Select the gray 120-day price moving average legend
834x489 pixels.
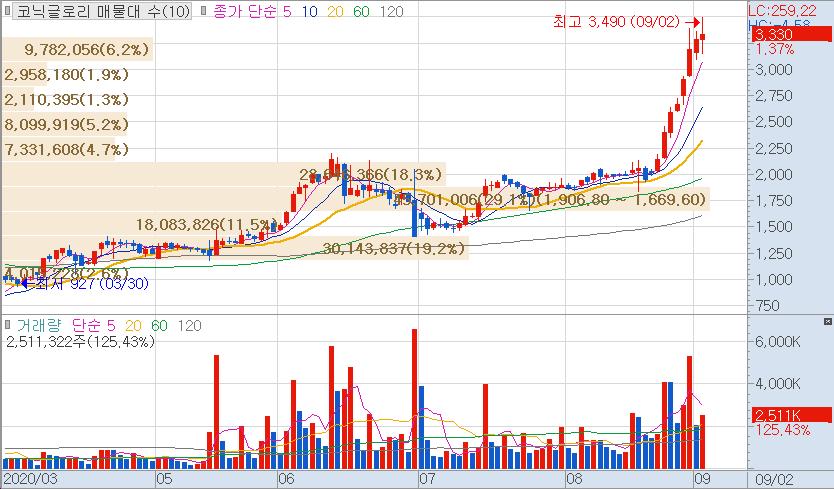[392, 11]
